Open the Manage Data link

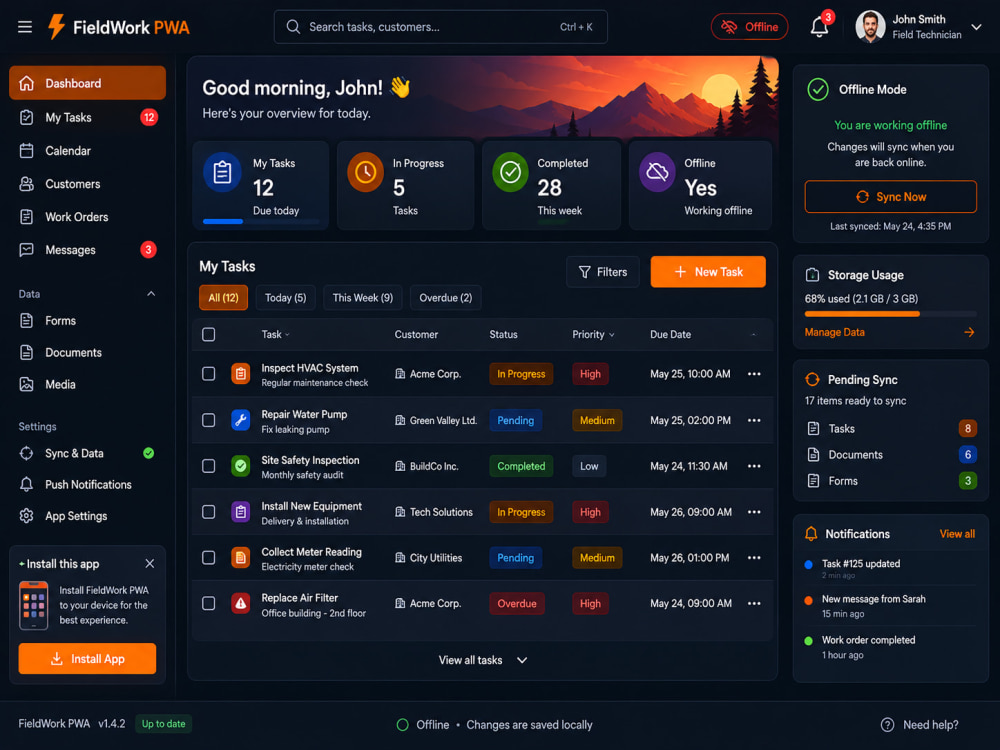click(834, 332)
